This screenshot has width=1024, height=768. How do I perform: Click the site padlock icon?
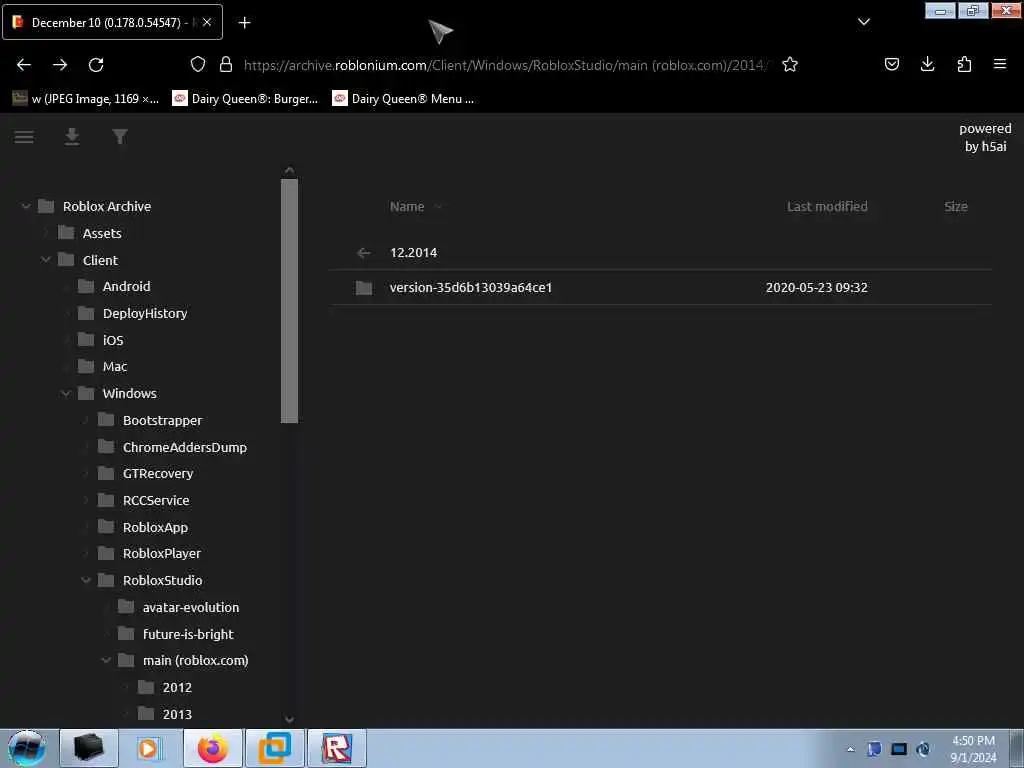pyautogui.click(x=226, y=64)
